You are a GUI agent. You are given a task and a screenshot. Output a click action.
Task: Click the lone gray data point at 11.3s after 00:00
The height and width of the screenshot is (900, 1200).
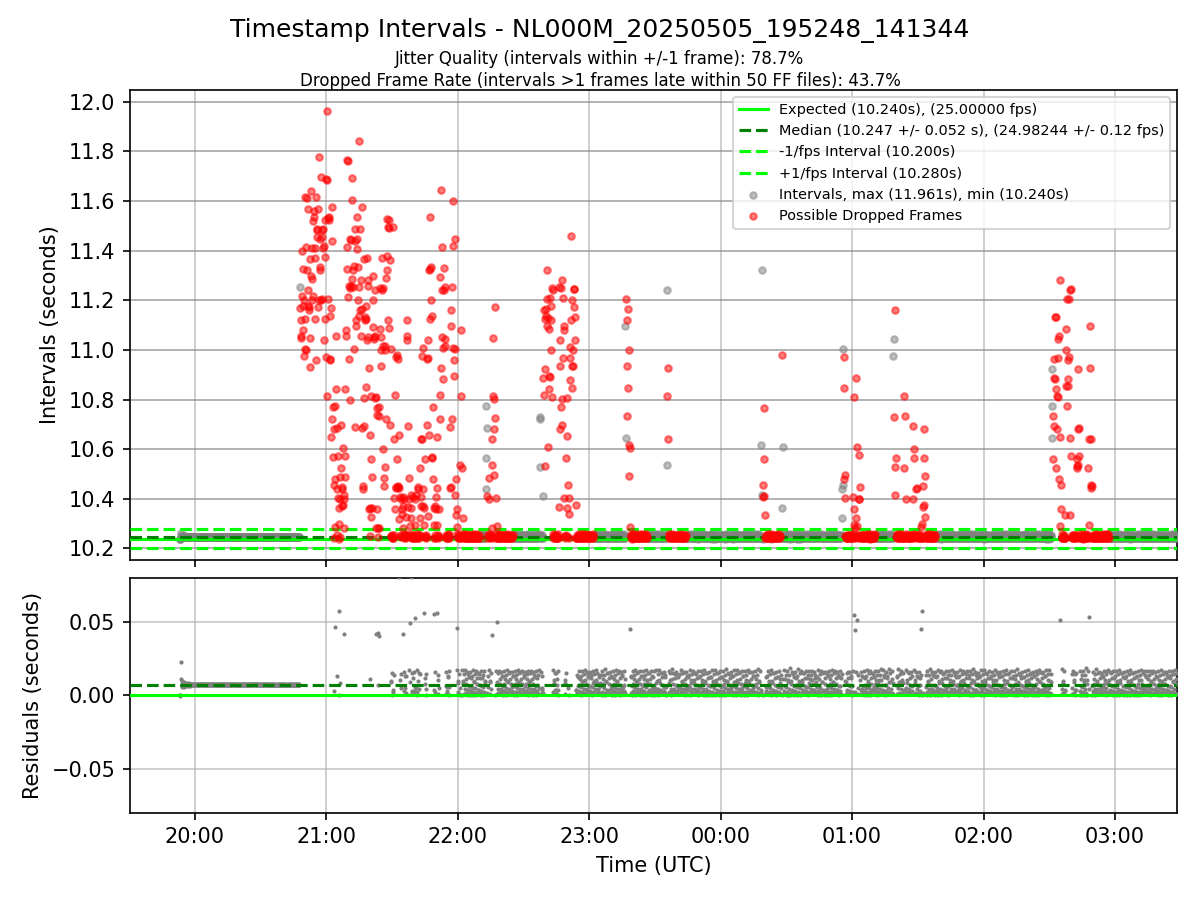click(762, 270)
